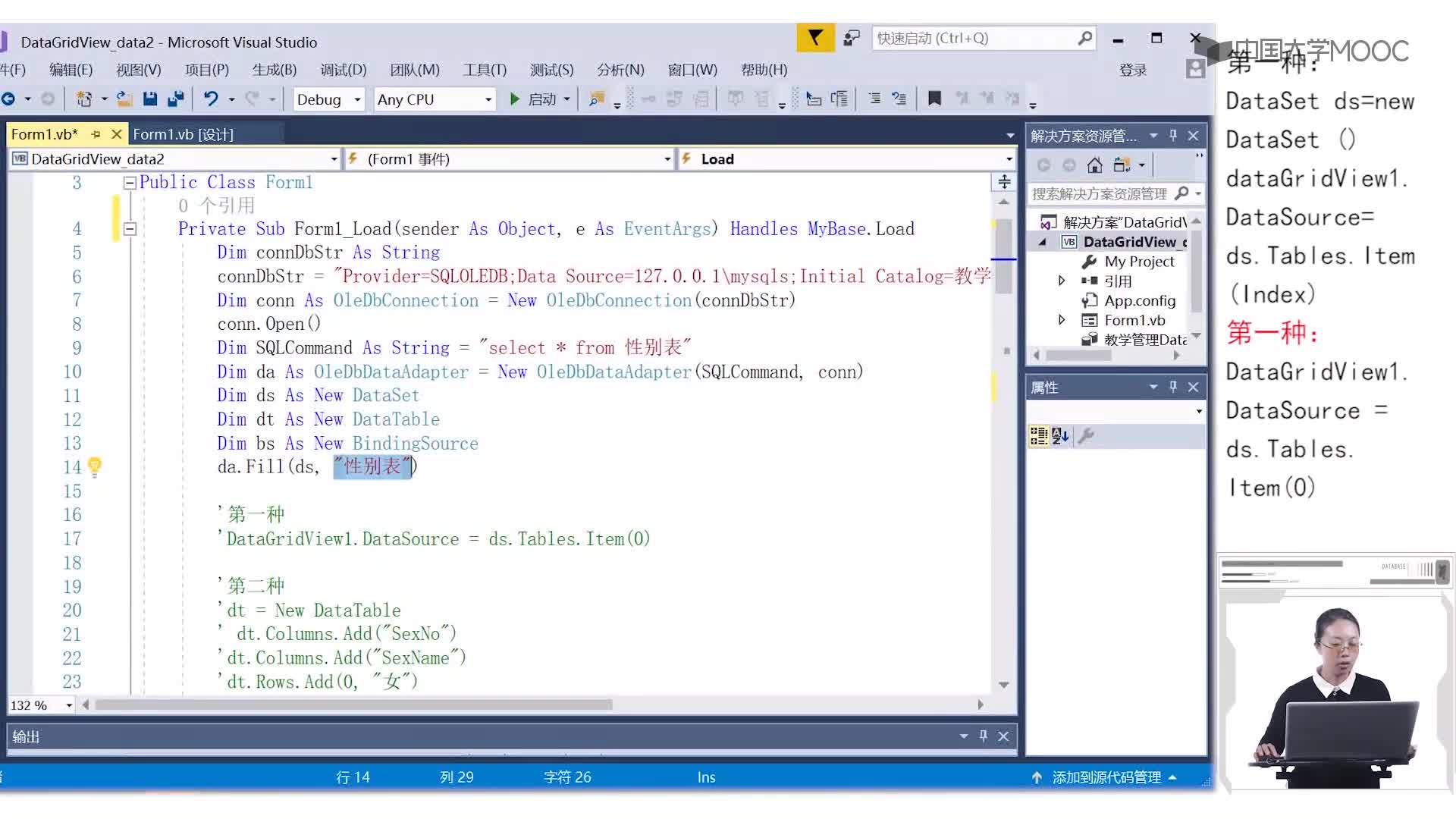Expand the Form1.vb node in Solution Explorer

click(x=1062, y=320)
